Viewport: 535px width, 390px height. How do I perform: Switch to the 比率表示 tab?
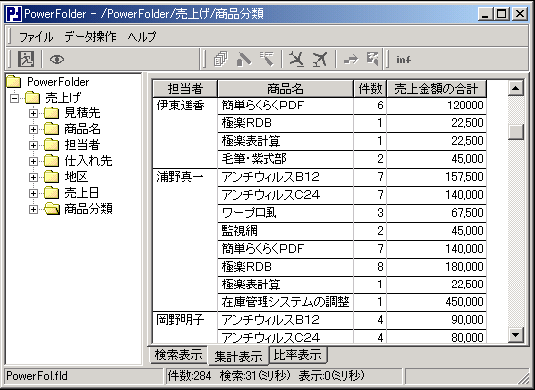(x=298, y=355)
